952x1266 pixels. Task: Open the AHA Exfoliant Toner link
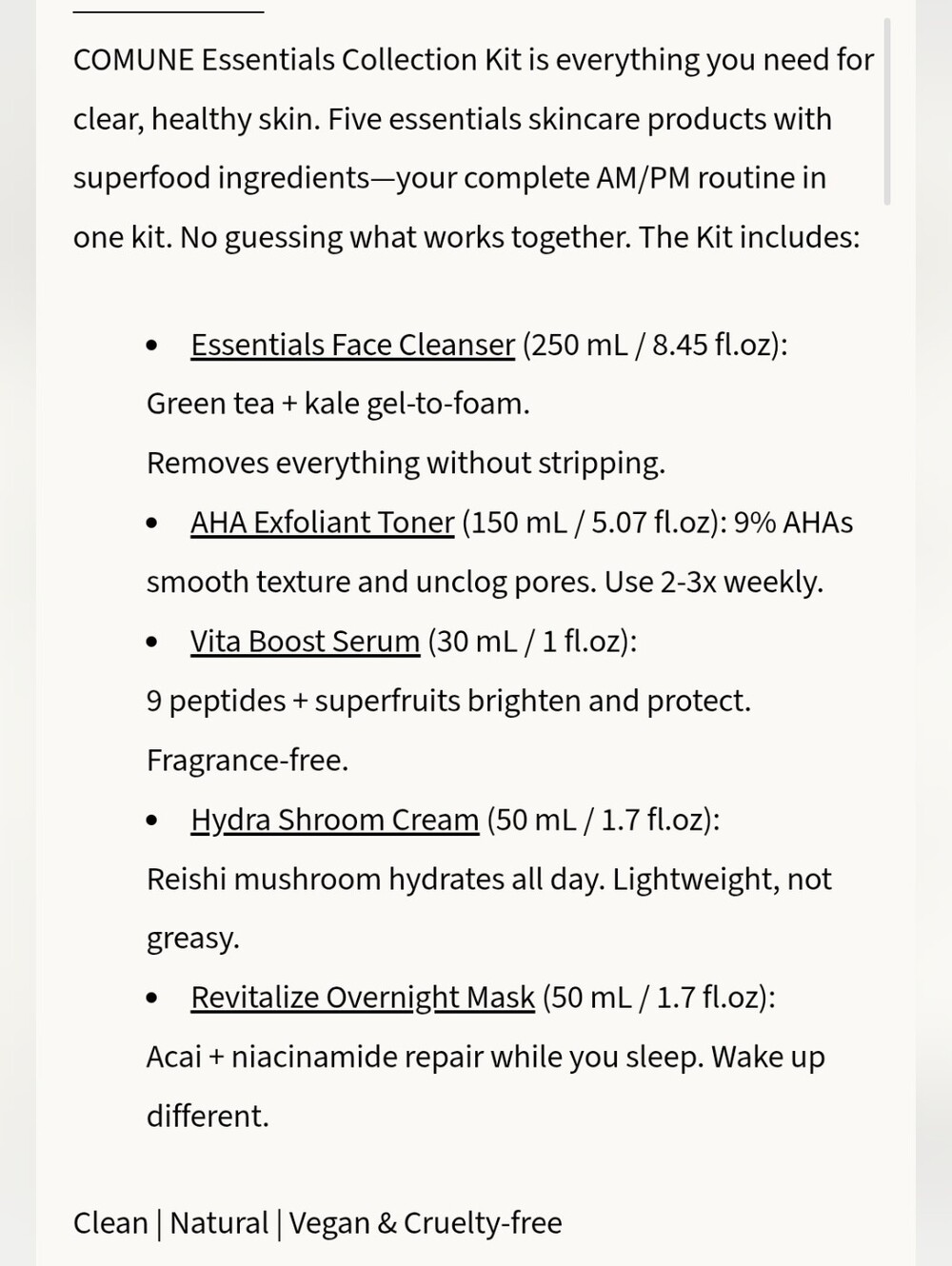click(x=322, y=523)
